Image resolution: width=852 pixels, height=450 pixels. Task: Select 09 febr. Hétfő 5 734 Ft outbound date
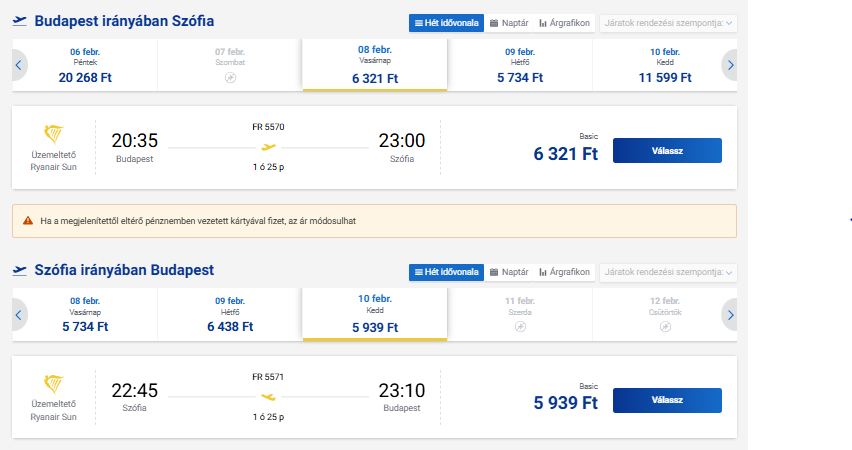[x=520, y=65]
